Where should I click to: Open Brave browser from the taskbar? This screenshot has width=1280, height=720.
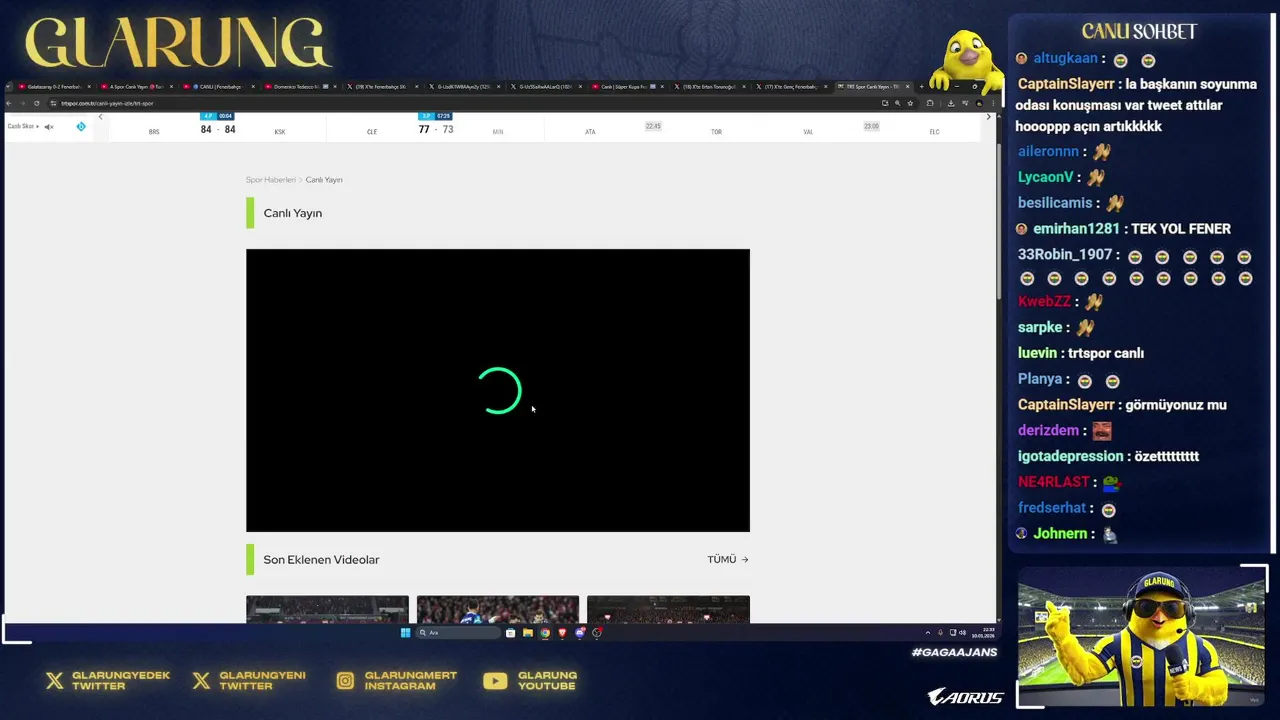tap(562, 633)
